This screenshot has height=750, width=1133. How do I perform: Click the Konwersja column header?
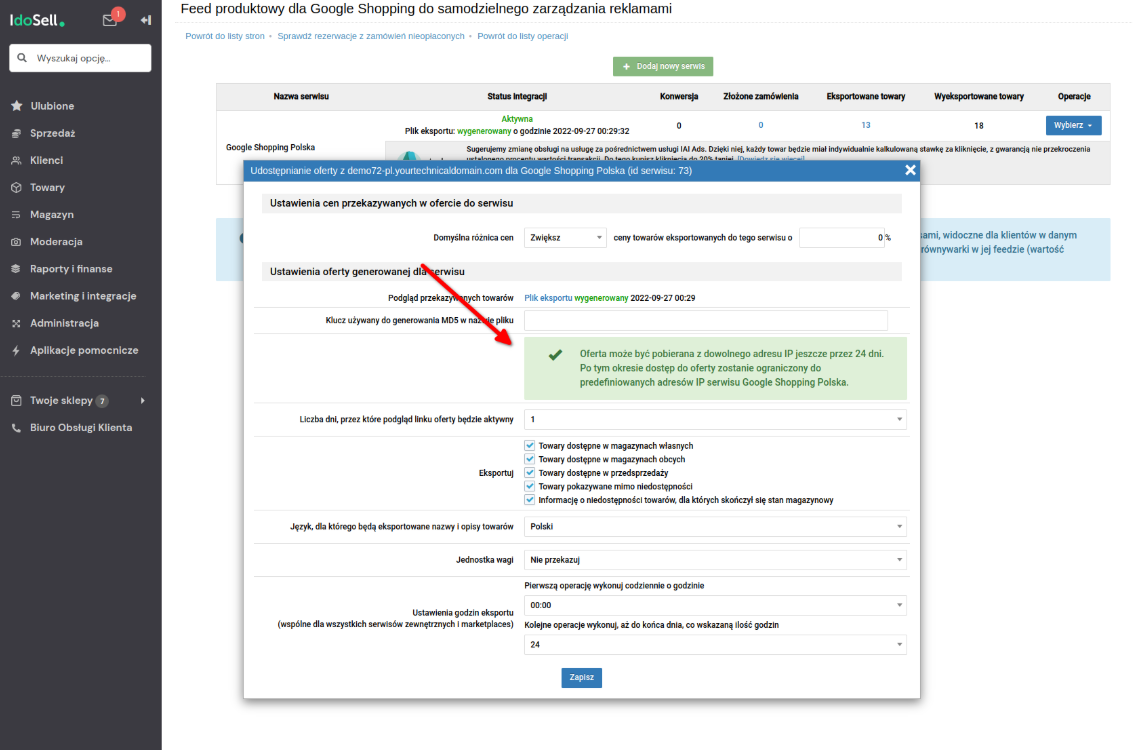point(678,97)
